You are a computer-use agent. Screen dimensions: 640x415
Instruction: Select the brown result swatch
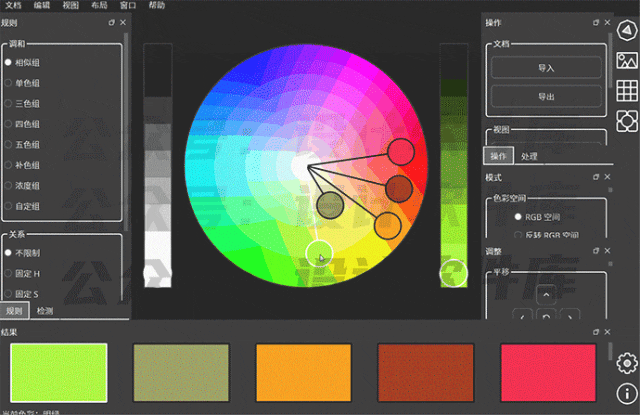[426, 373]
